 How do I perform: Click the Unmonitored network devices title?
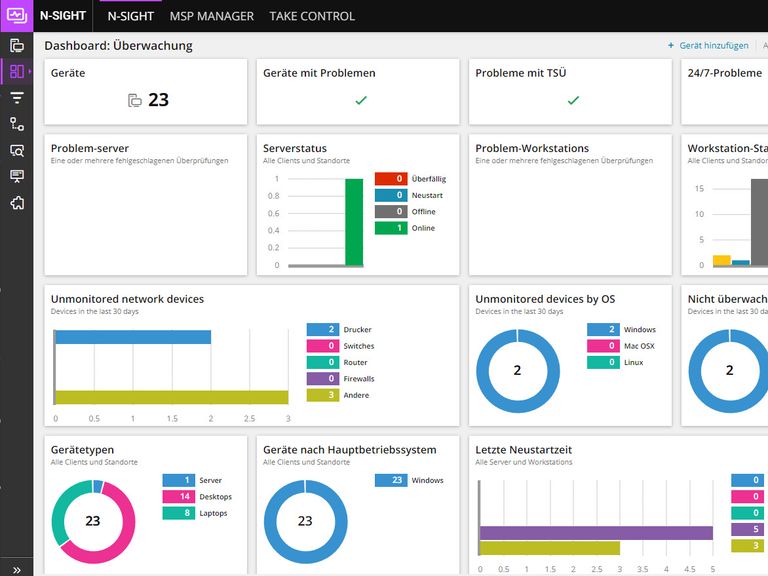[127, 299]
